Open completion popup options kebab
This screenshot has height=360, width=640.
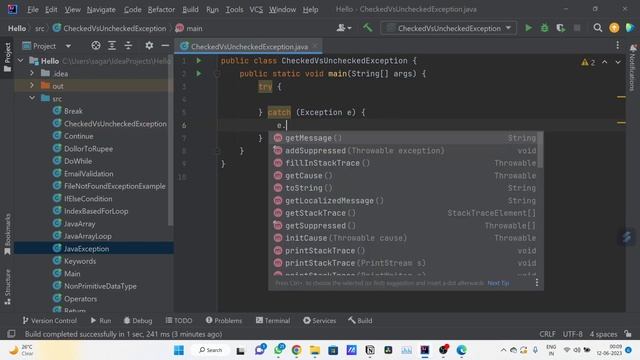pos(536,282)
